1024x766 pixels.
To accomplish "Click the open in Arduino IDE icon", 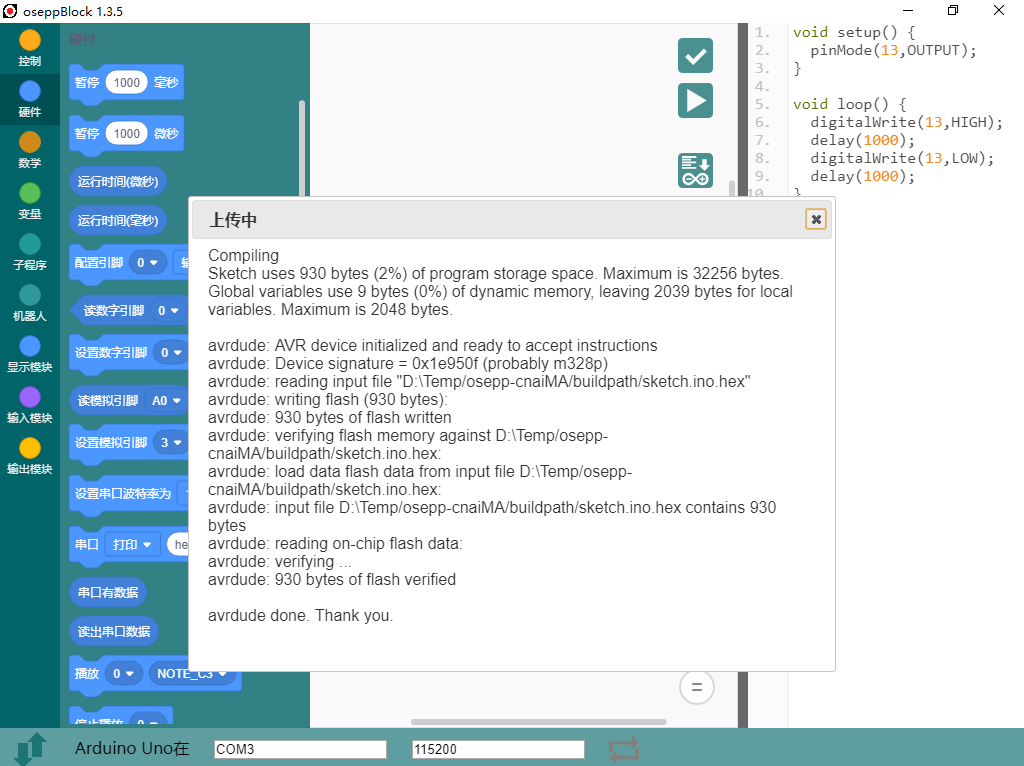I will 695,170.
